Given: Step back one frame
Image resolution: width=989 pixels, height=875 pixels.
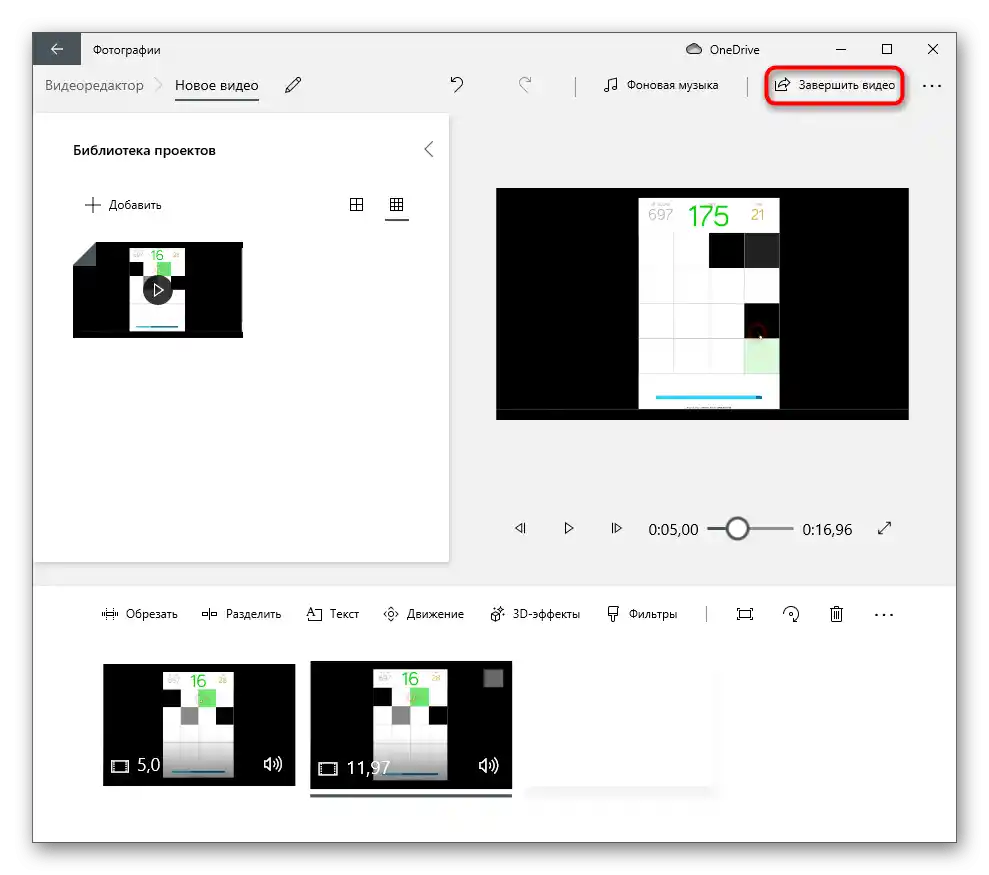Looking at the screenshot, I should tap(520, 528).
